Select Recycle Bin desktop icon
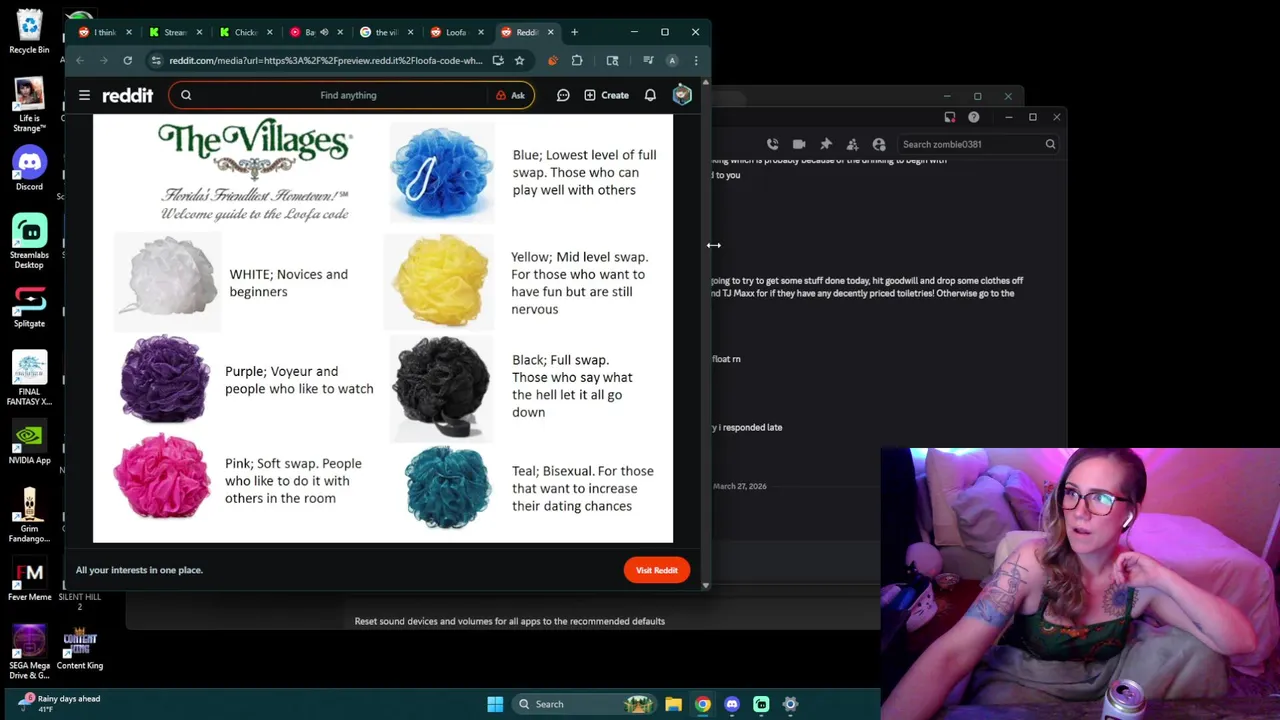This screenshot has height=720, width=1280. coord(29,32)
